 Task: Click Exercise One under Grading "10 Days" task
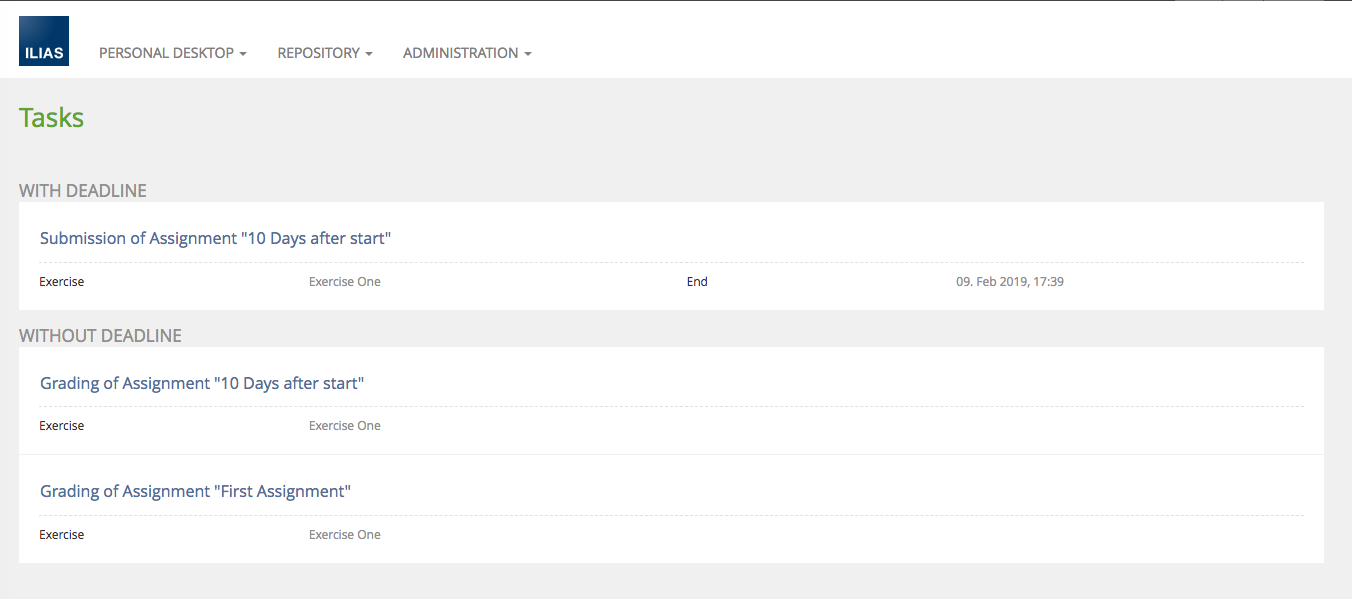(x=345, y=426)
